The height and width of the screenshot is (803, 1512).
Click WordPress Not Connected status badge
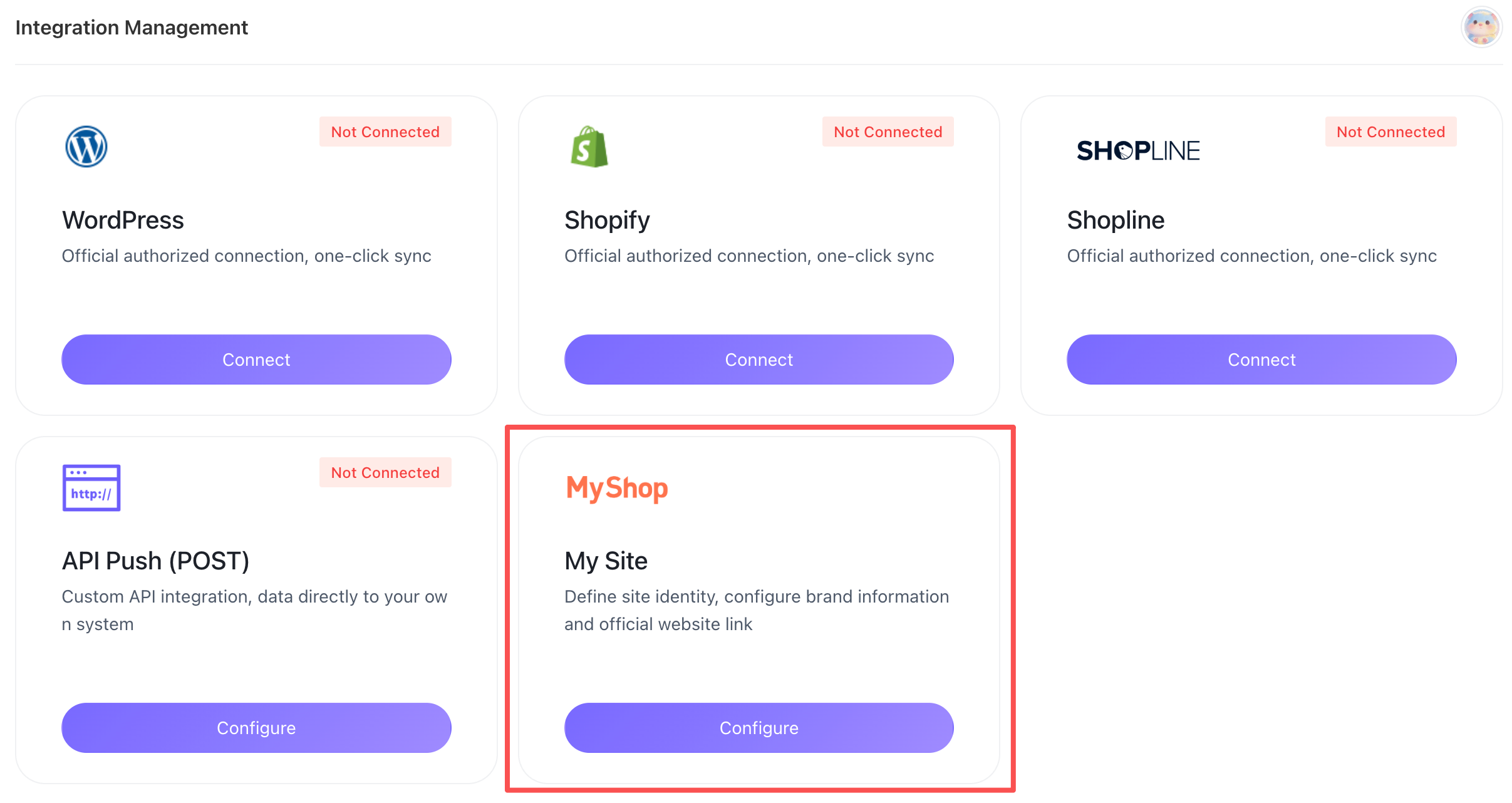point(385,132)
